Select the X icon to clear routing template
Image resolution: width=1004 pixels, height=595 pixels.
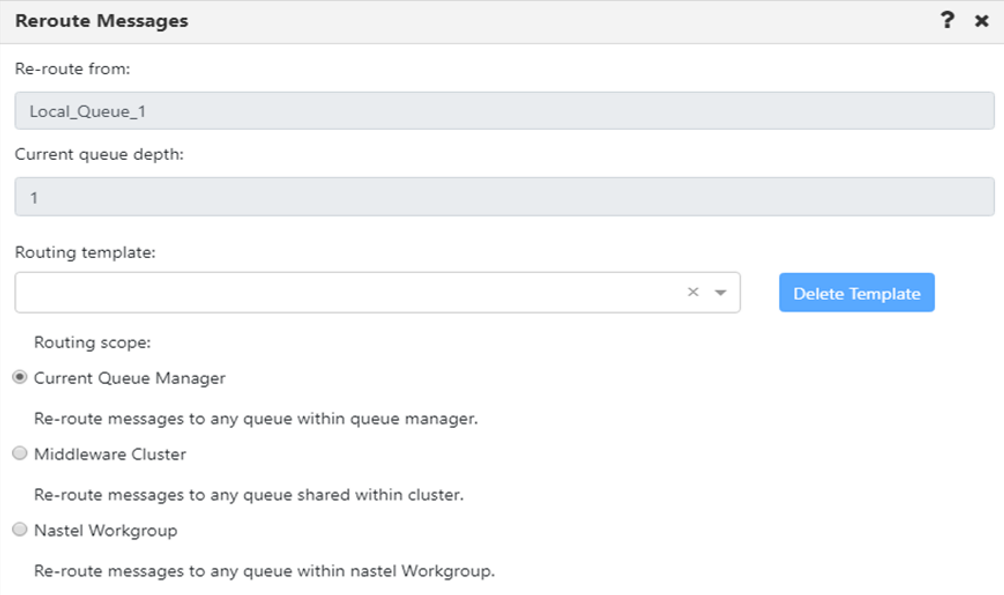click(x=695, y=292)
